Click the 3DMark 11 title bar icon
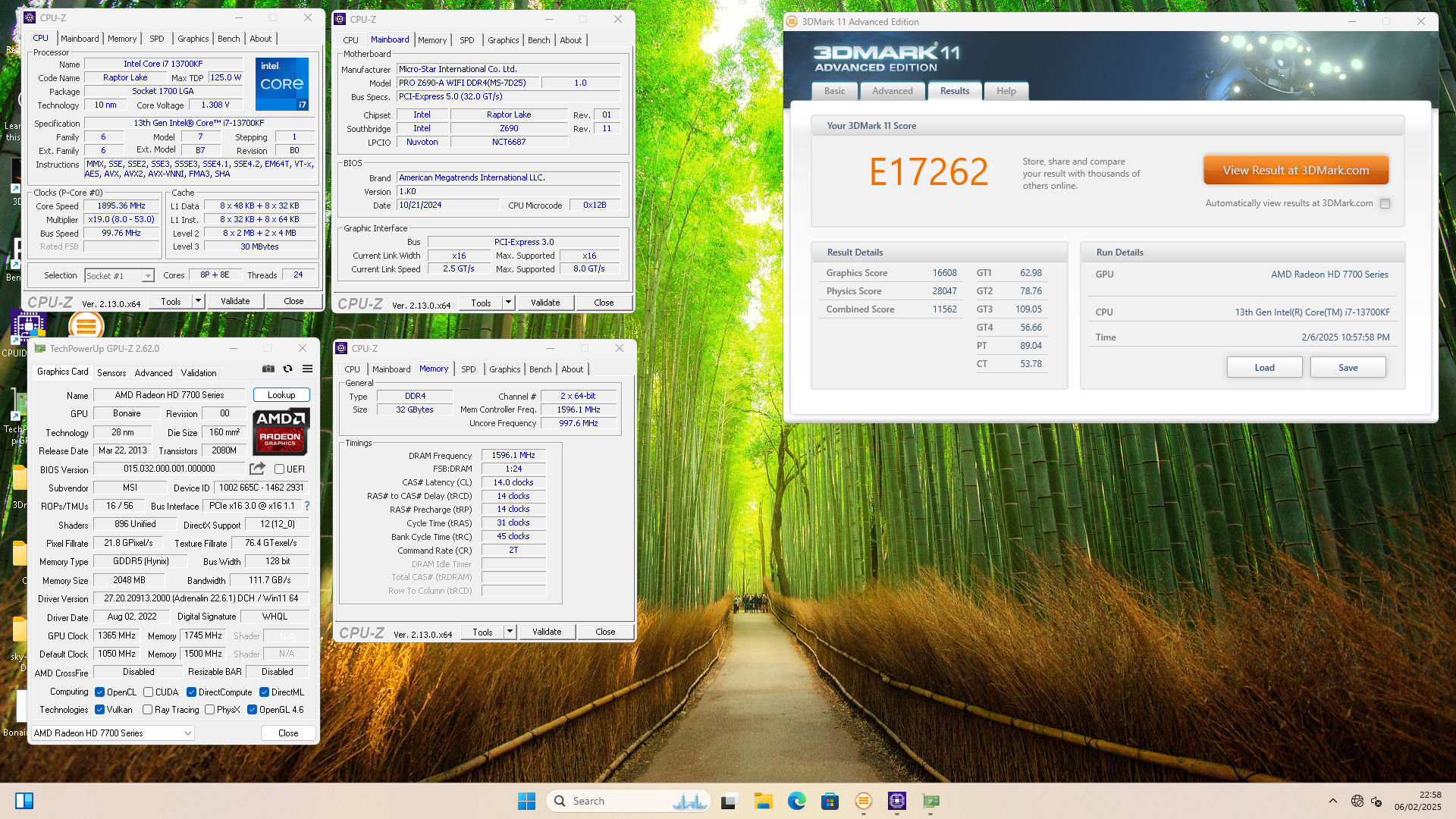This screenshot has width=1456, height=819. point(792,21)
